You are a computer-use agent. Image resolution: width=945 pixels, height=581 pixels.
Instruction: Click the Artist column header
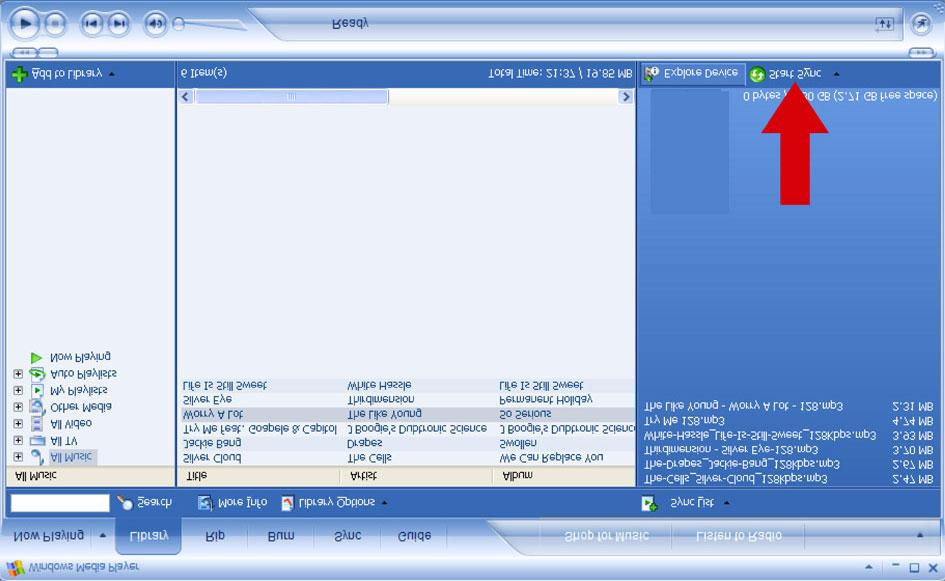click(416, 476)
